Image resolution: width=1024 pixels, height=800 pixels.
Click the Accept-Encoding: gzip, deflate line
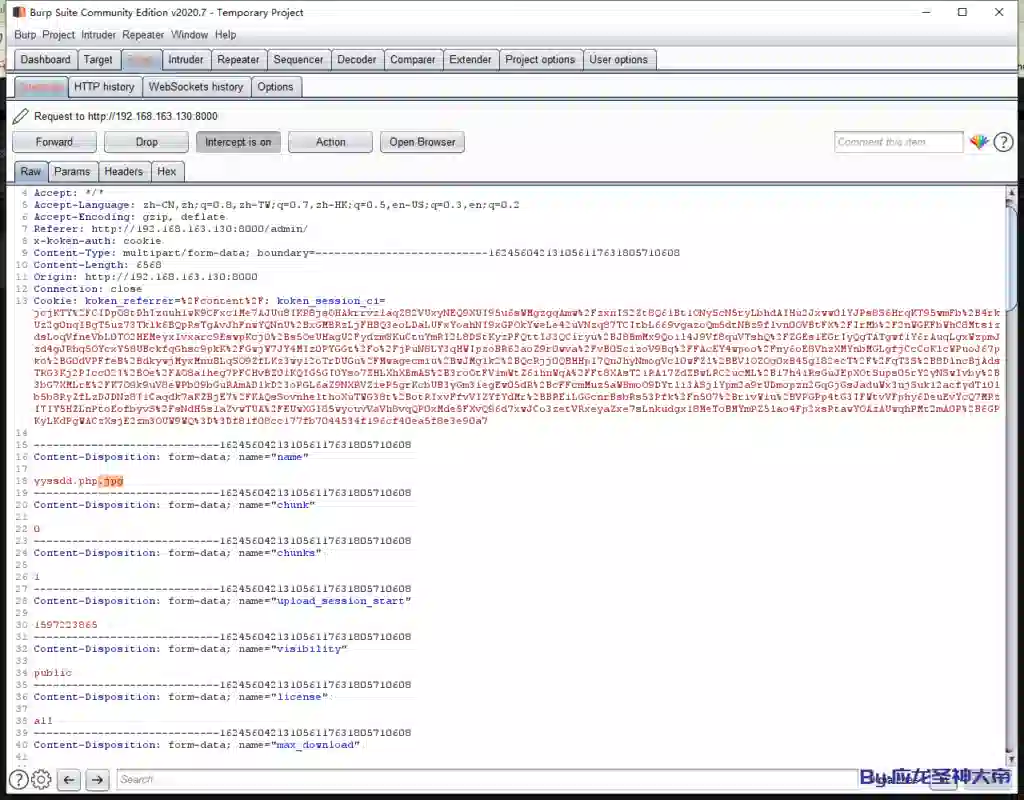(129, 217)
